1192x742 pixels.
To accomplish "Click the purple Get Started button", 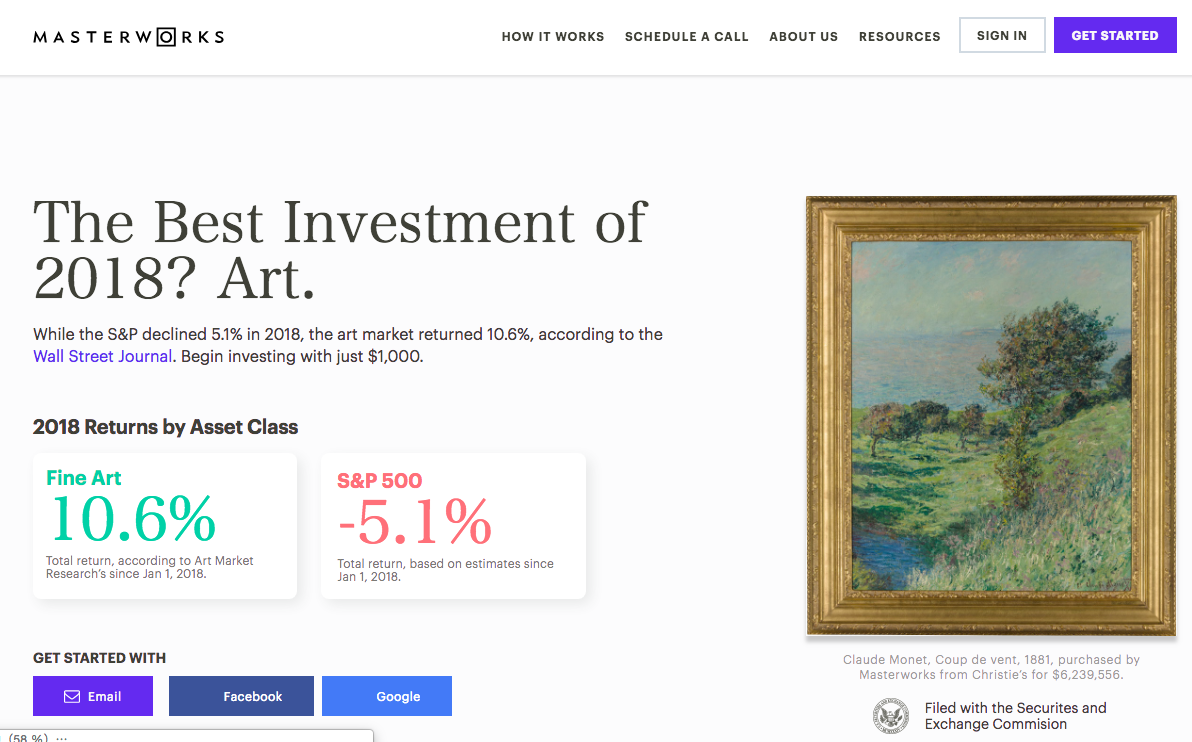I will pos(1114,35).
